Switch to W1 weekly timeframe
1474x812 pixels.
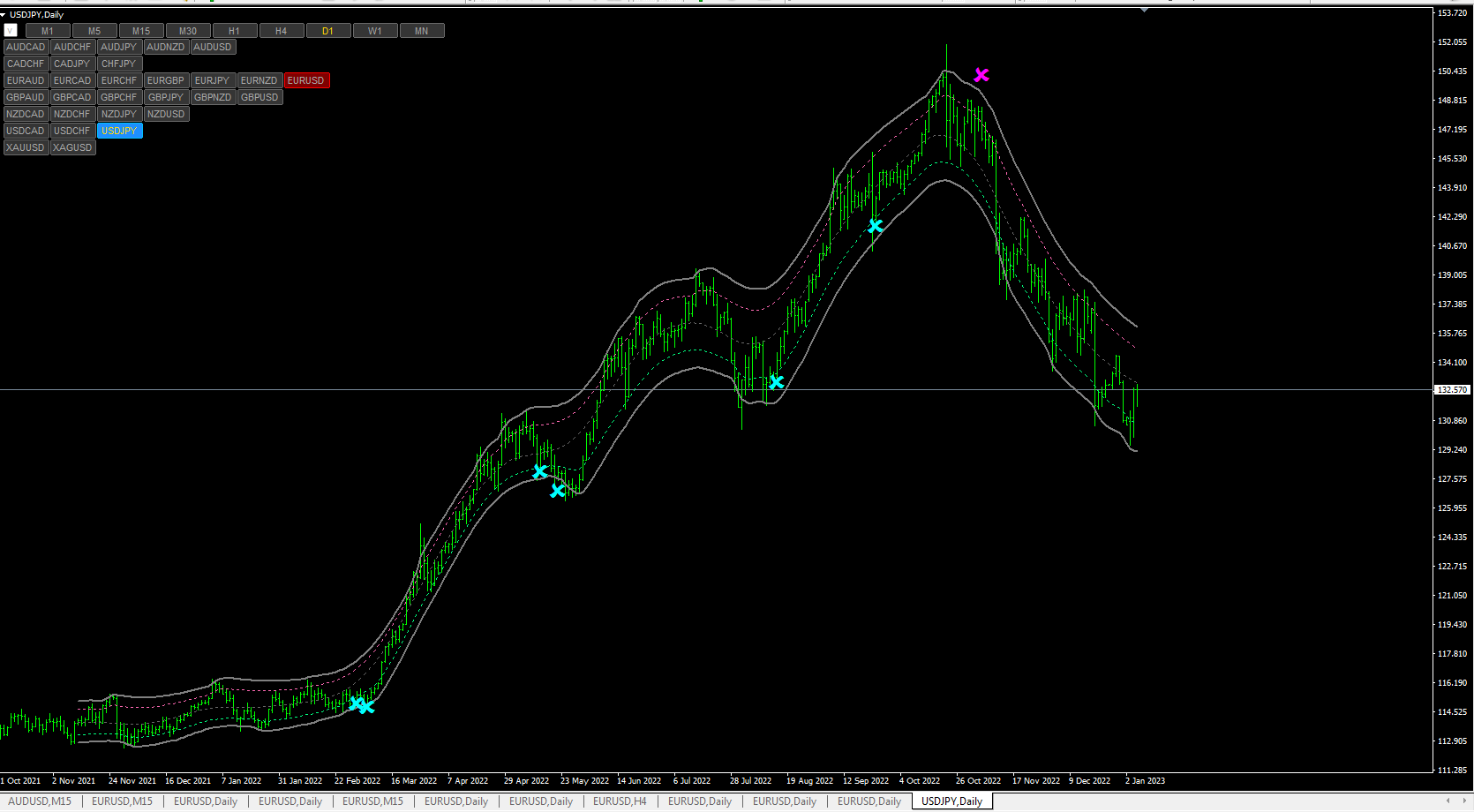[375, 31]
